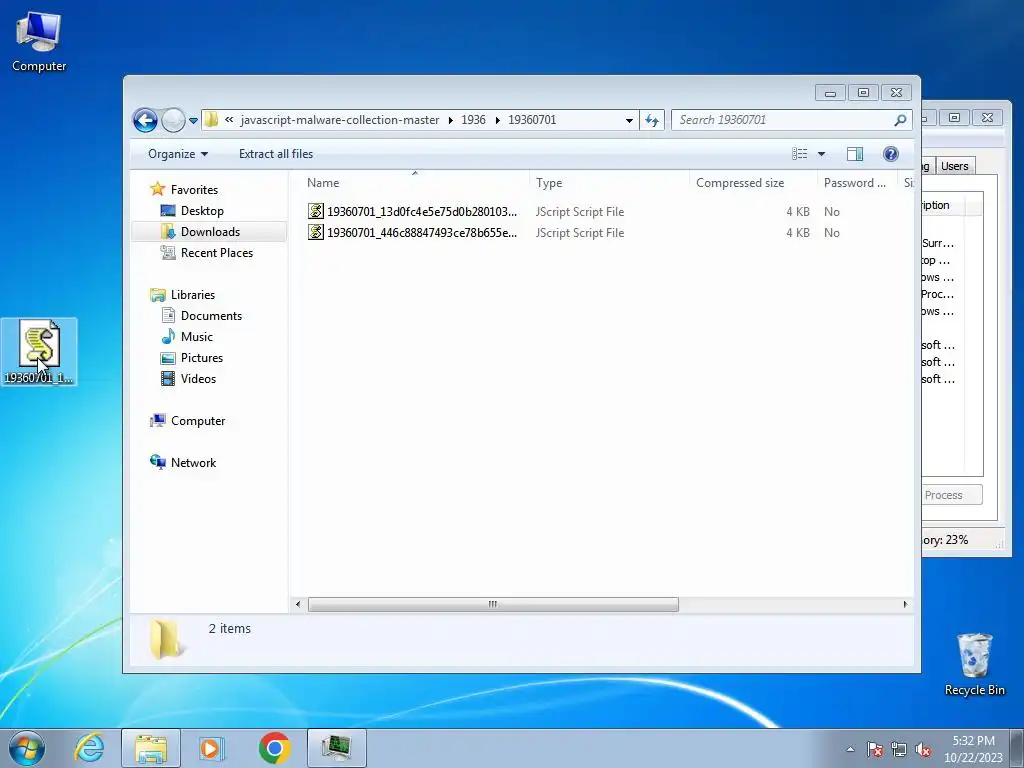The image size is (1024, 768).
Task: Click the scroll left arrow
Action: click(x=298, y=604)
